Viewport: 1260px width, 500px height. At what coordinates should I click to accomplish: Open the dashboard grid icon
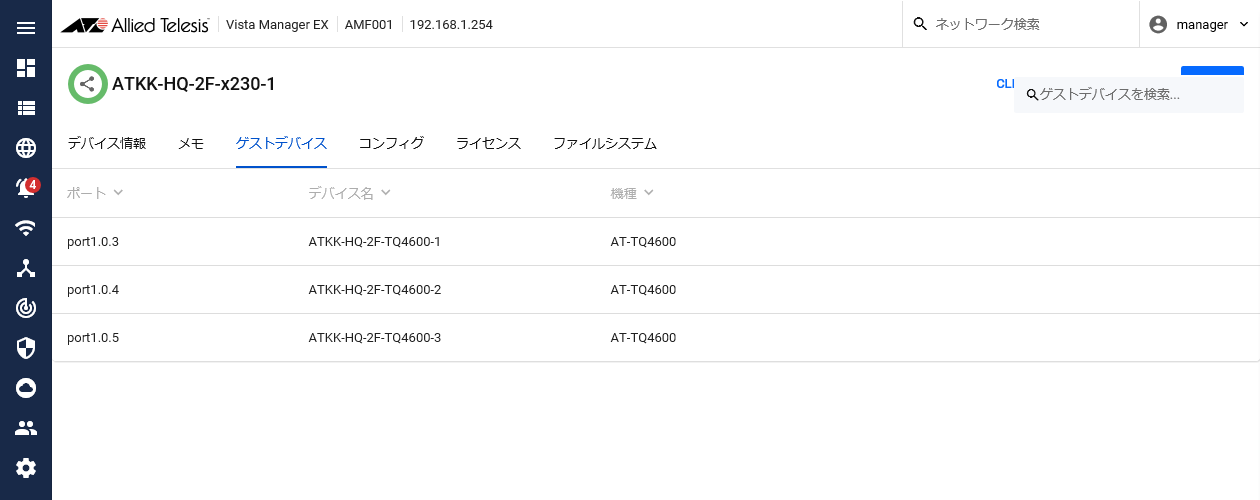pos(26,68)
